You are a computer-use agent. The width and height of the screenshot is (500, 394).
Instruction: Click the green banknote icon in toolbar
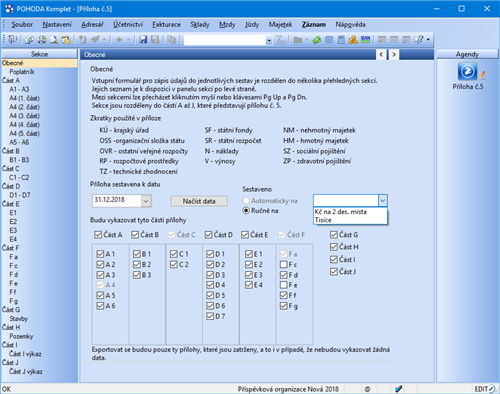click(x=317, y=40)
